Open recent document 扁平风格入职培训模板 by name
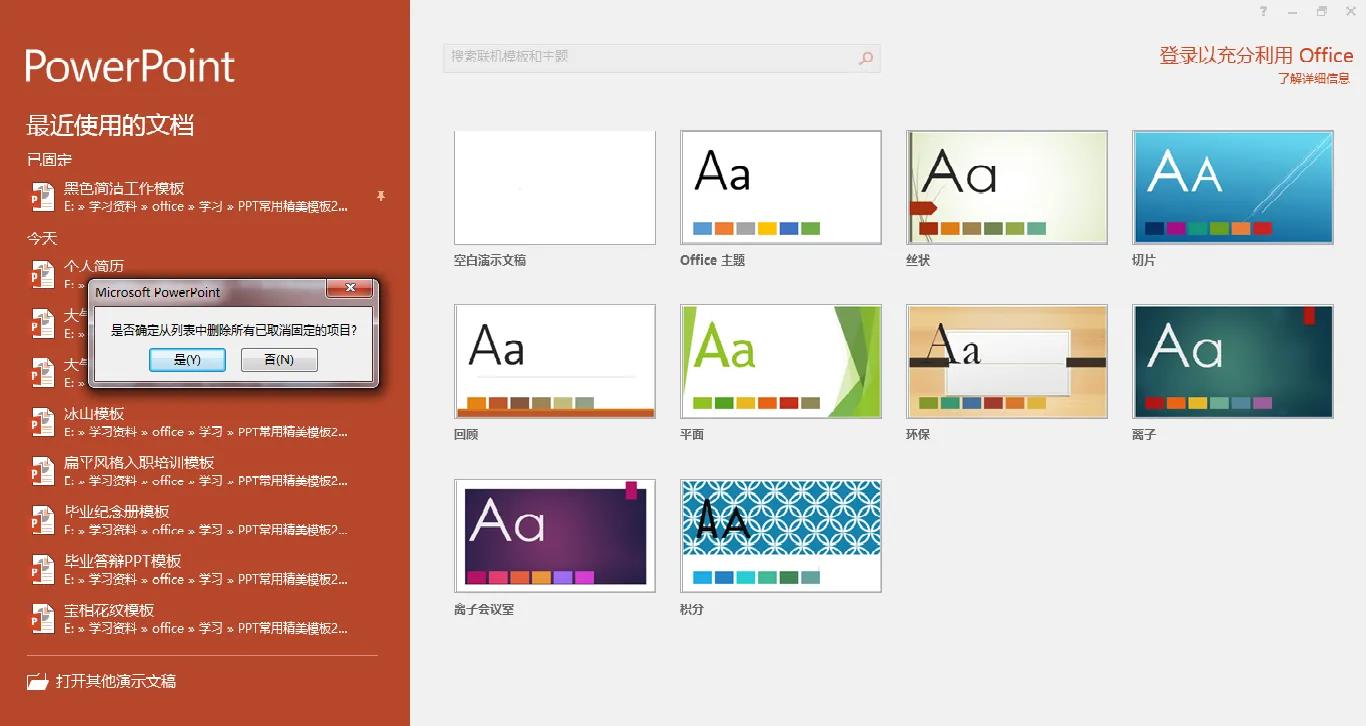This screenshot has height=726, width=1366. tap(139, 463)
